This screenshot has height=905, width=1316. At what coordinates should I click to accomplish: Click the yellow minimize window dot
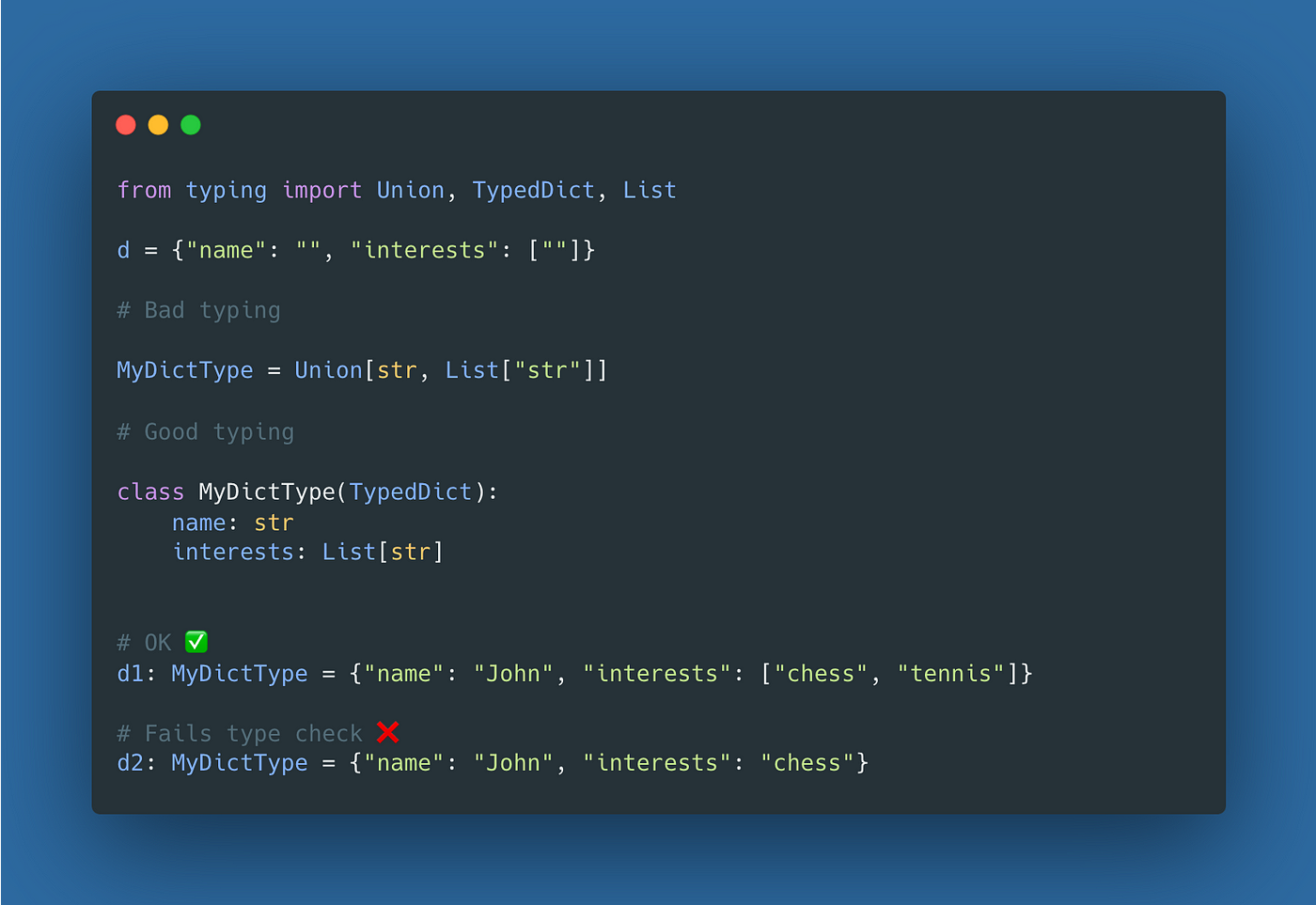(x=158, y=125)
